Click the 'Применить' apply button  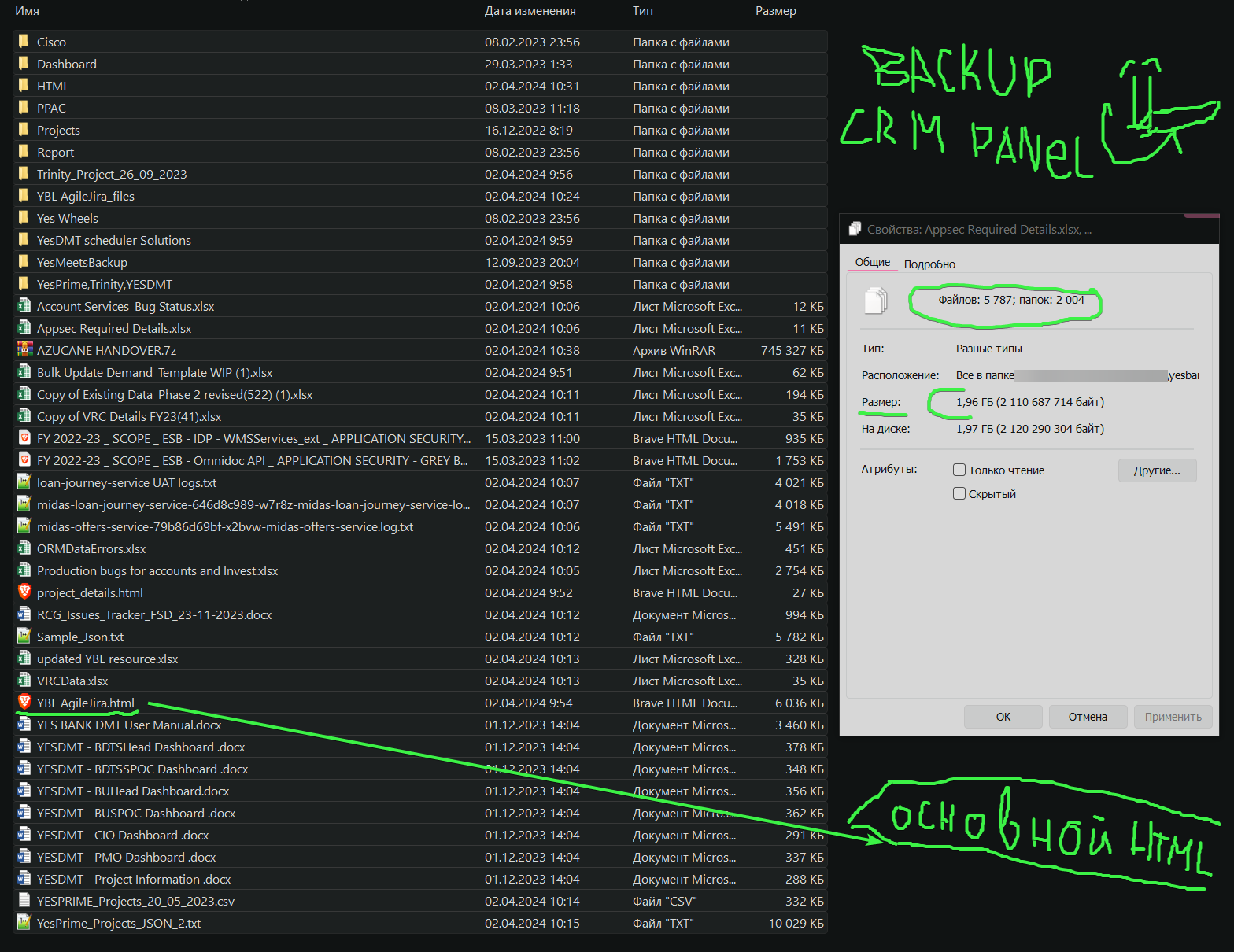(1173, 717)
